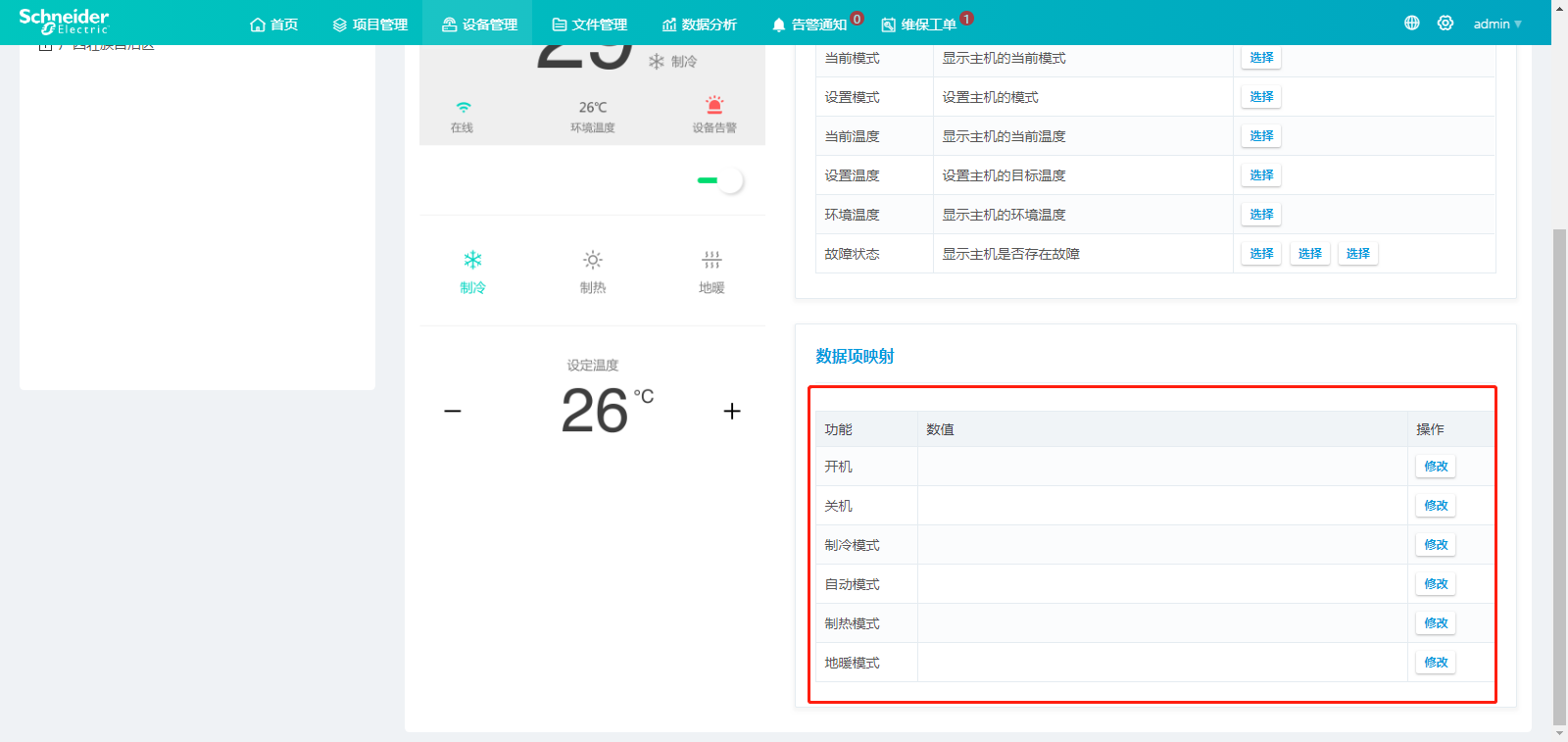Click the 数据项映射 heading
This screenshot has width=1568, height=742.
pyautogui.click(x=855, y=356)
